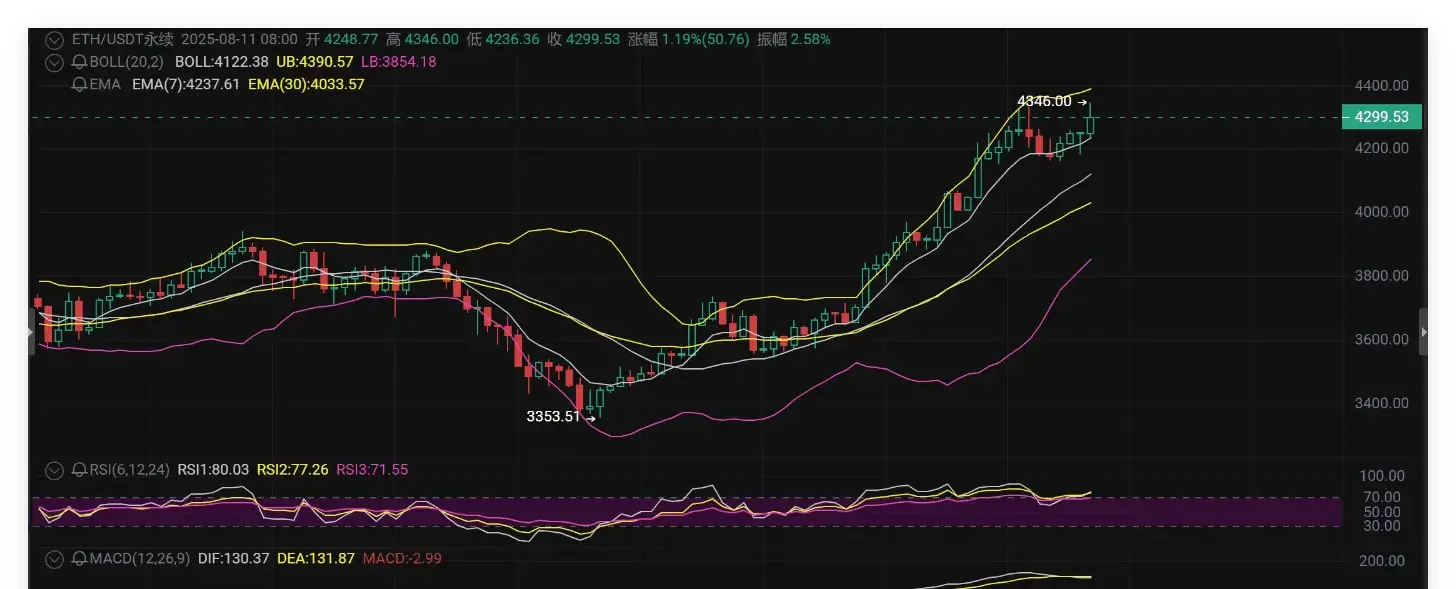Click the MACD alert bell icon
The width and height of the screenshot is (1456, 589).
pyautogui.click(x=79, y=558)
